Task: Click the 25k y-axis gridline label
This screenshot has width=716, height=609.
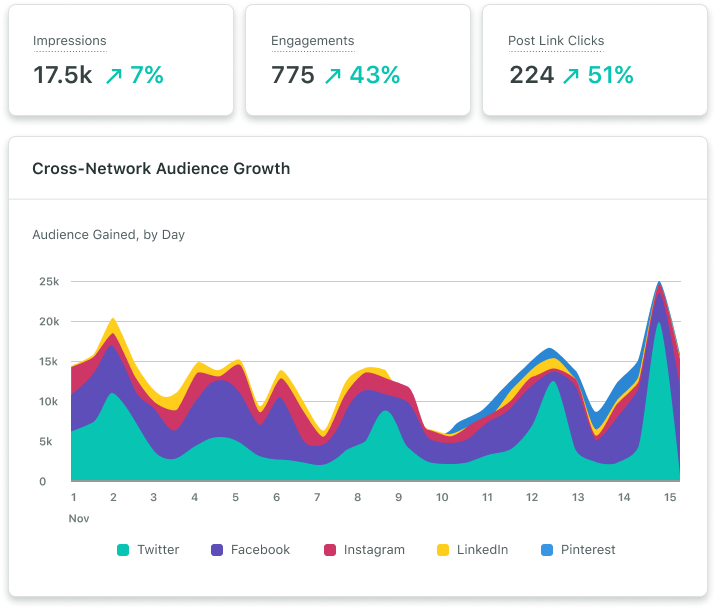Action: (x=49, y=282)
